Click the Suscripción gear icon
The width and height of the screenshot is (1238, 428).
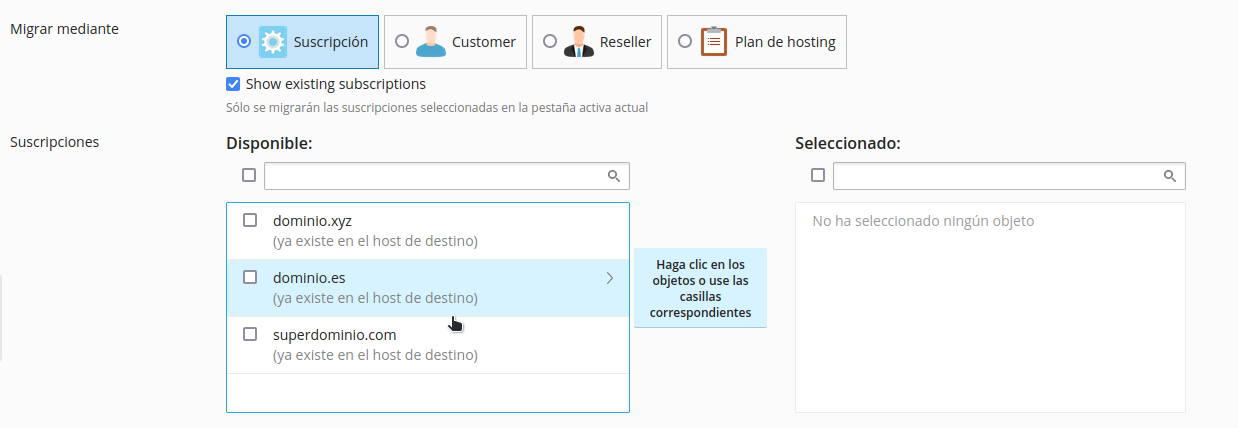(273, 42)
